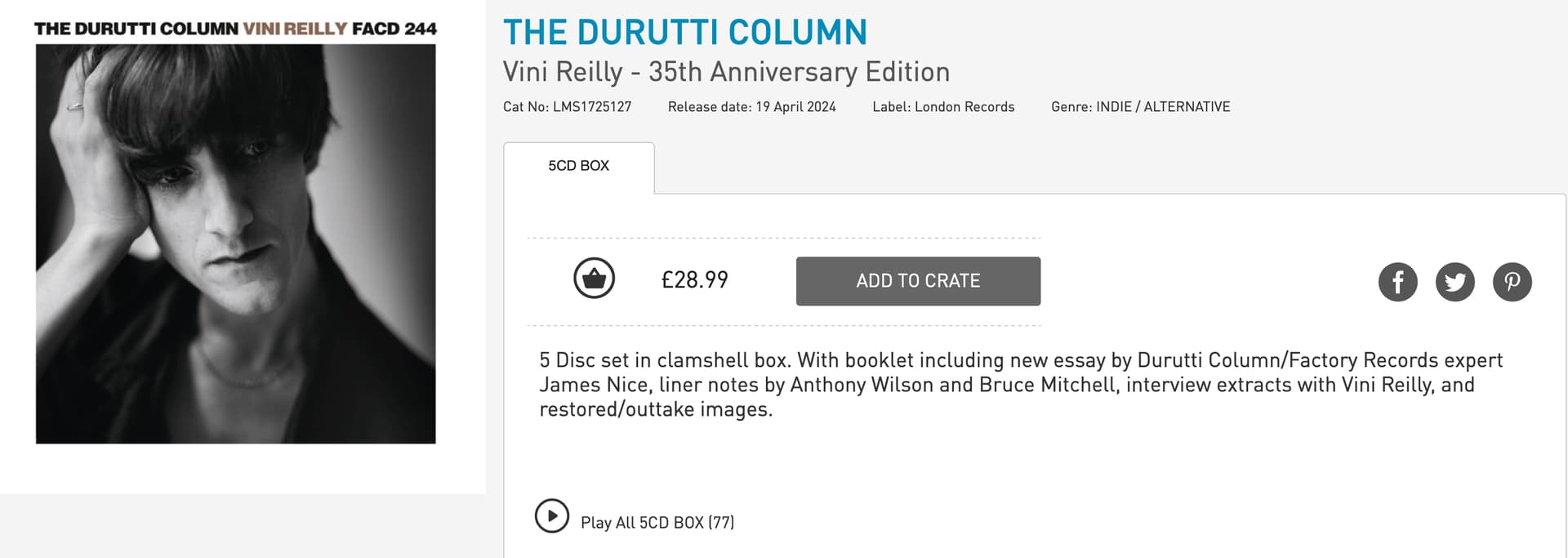The height and width of the screenshot is (558, 1568).
Task: Click the 5 Disc set description paragraph
Action: click(1021, 384)
